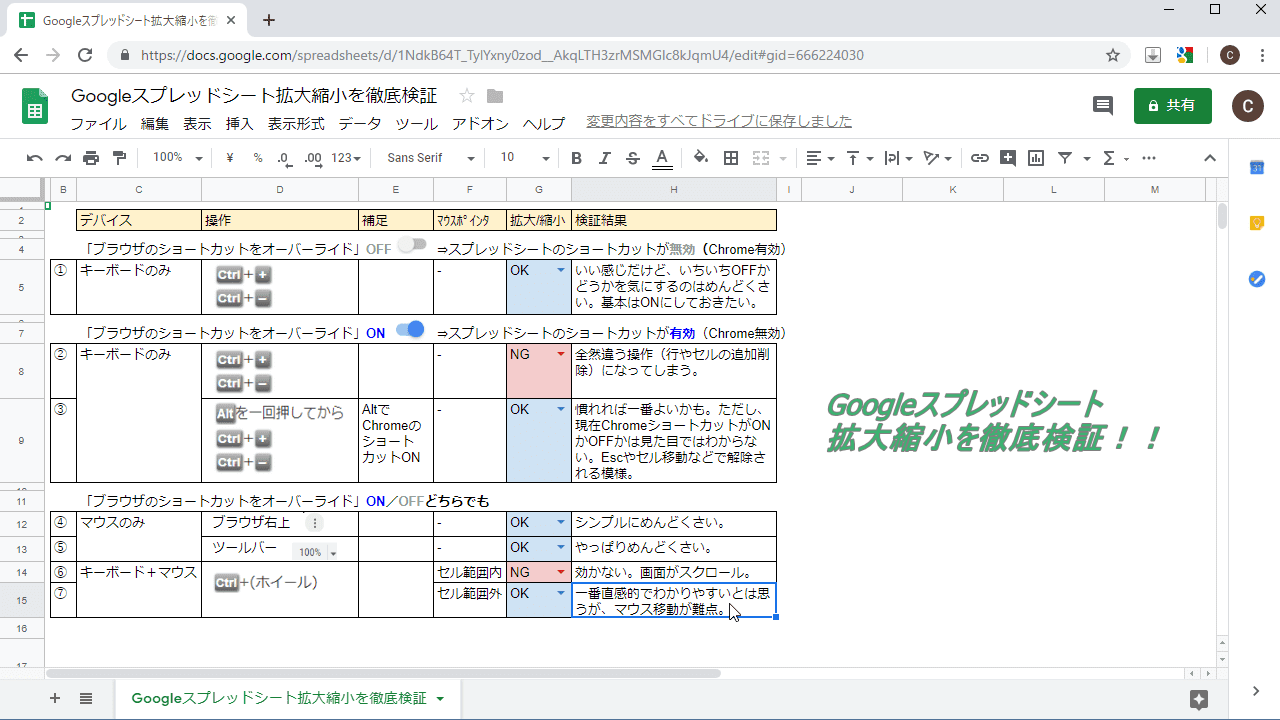
Task: Click the insert link icon
Action: [980, 158]
